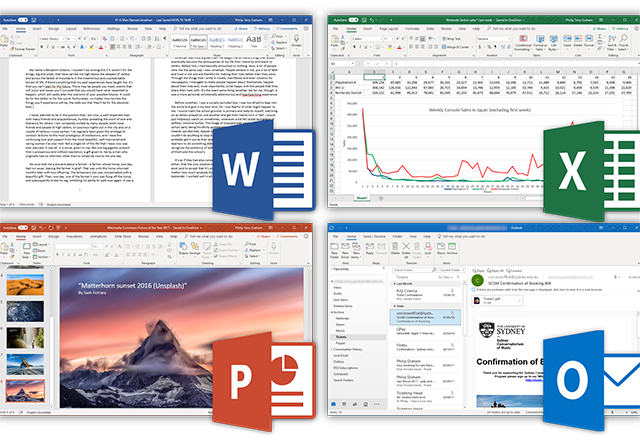The width and height of the screenshot is (640, 440).
Task: Click Find in Word's Editing group
Action: click(278, 36)
